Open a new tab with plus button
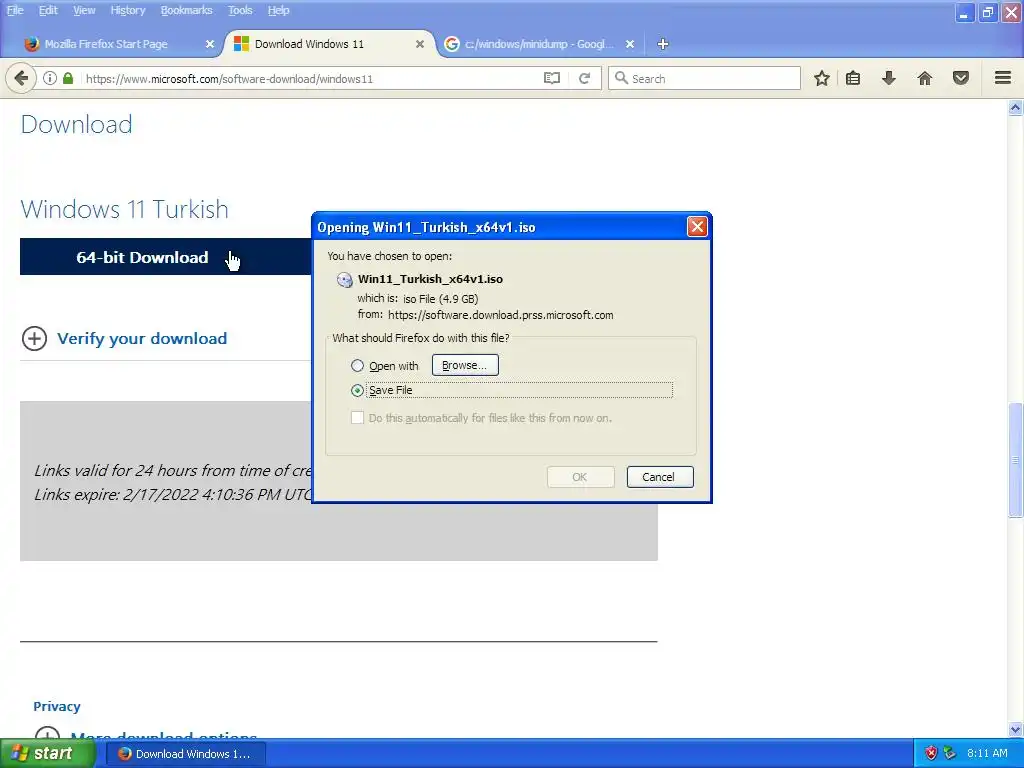Image resolution: width=1024 pixels, height=768 pixels. [663, 44]
